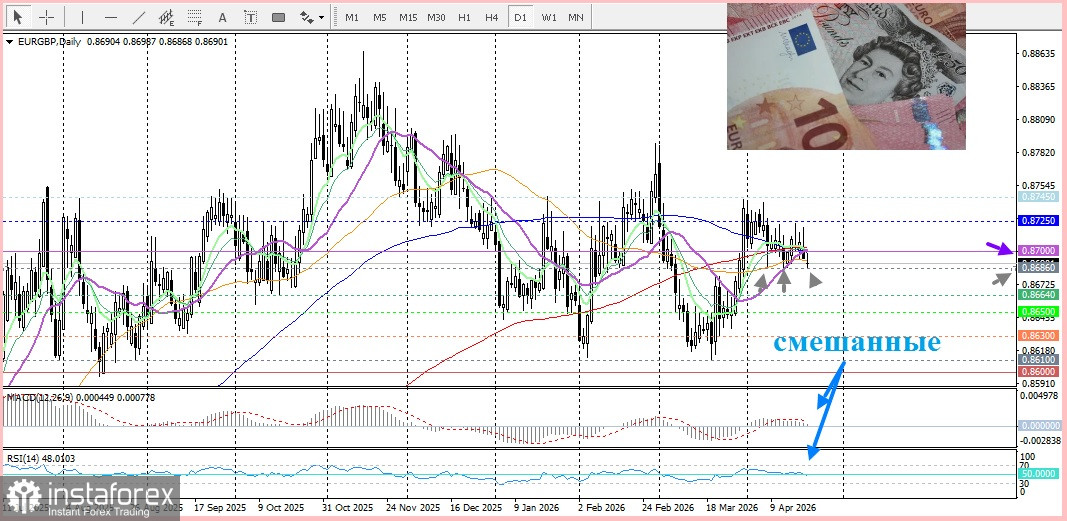Screen dimensions: 1067x521
Task: Click the 0.88090 price scale value
Action: point(1036,120)
